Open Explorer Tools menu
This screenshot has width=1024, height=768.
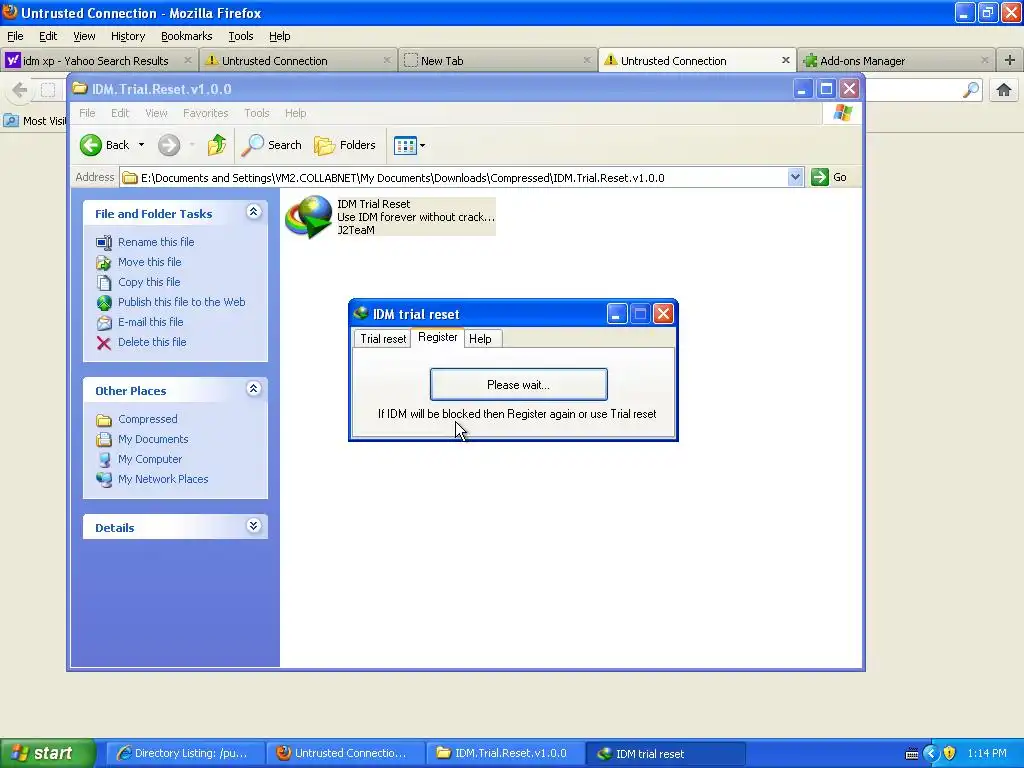257,113
